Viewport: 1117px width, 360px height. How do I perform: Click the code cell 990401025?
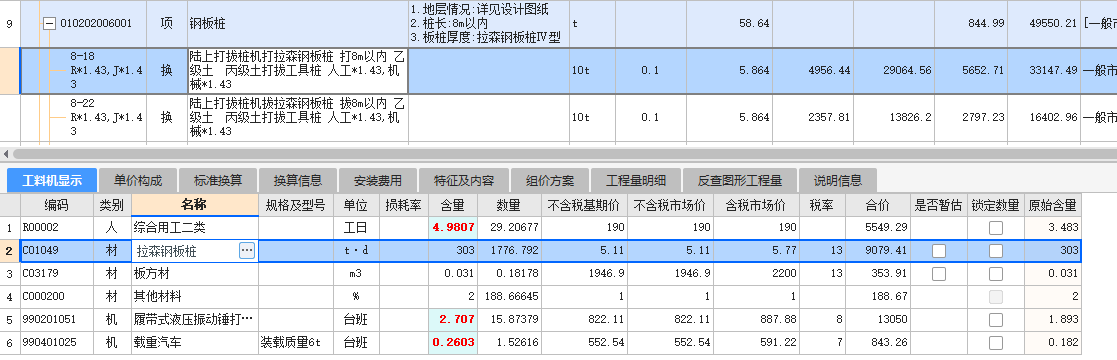tap(57, 343)
